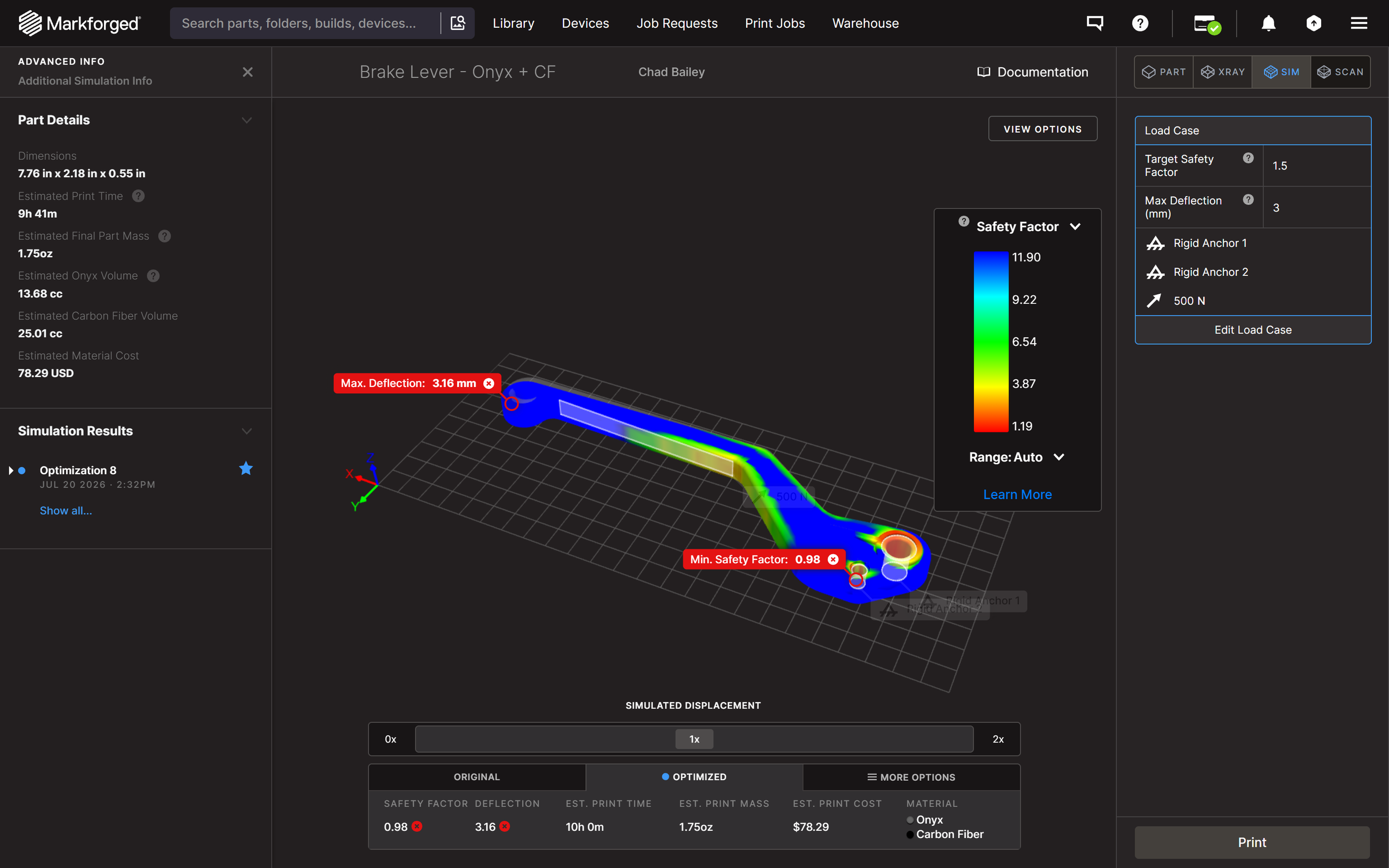Viewport: 1389px width, 868px height.
Task: Click the upload hexagon icon
Action: pyautogui.click(x=1313, y=23)
